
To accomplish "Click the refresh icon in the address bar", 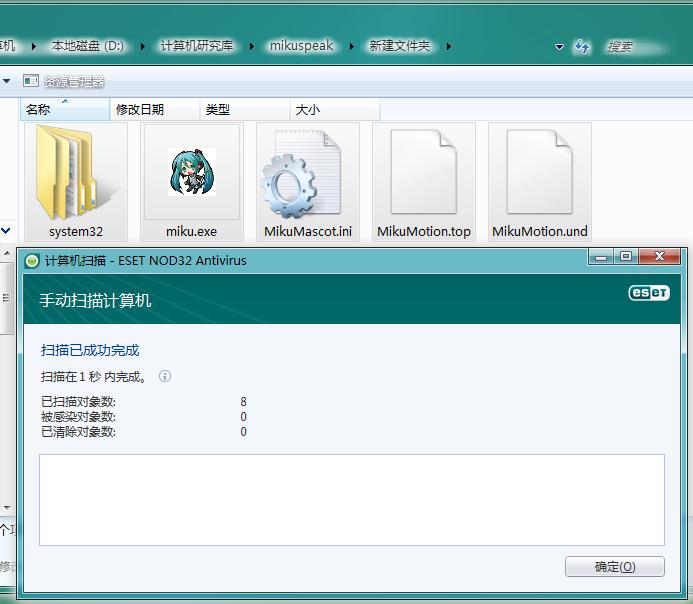I will 582,46.
